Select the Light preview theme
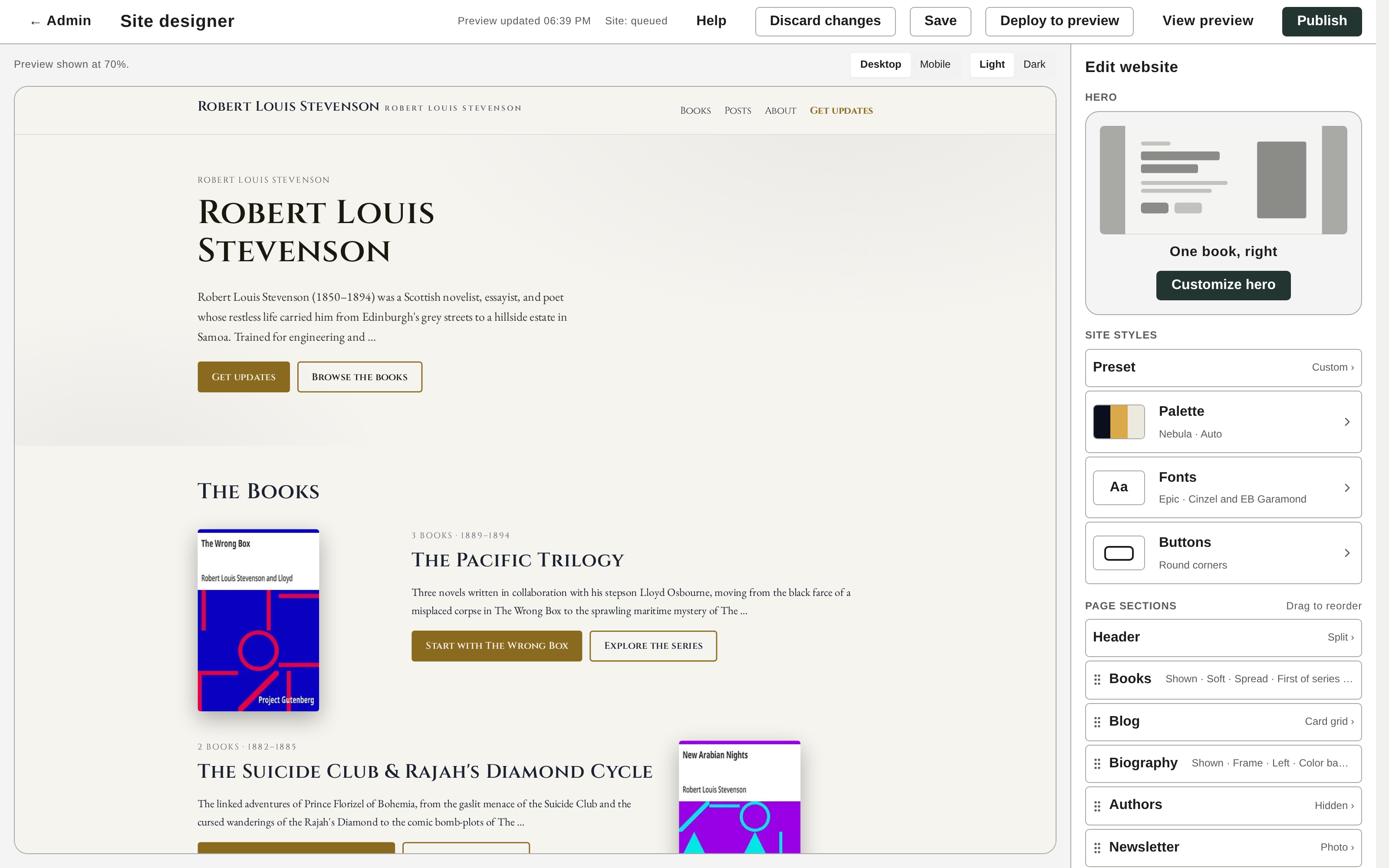The height and width of the screenshot is (868, 1389). (x=992, y=64)
